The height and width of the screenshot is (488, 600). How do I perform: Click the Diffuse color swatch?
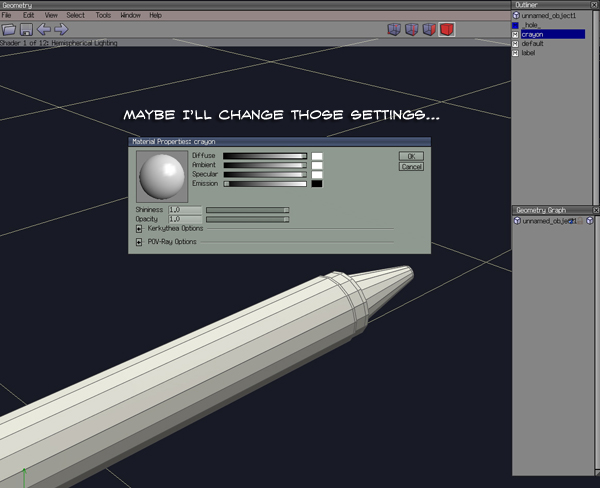[317, 156]
